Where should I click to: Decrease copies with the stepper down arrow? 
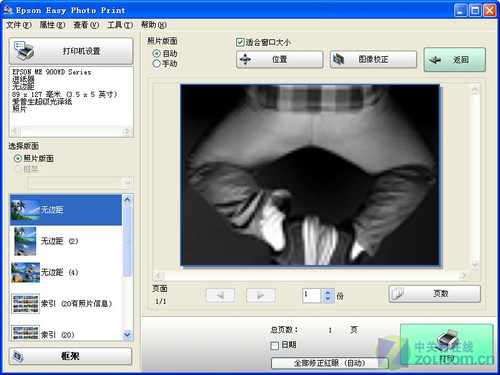pos(328,299)
